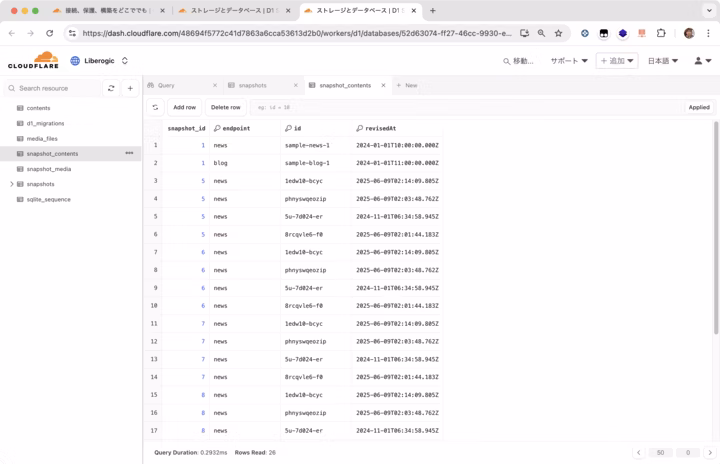Image resolution: width=720 pixels, height=464 pixels.
Task: Expand the snapshots table tree item
Action: click(11, 184)
